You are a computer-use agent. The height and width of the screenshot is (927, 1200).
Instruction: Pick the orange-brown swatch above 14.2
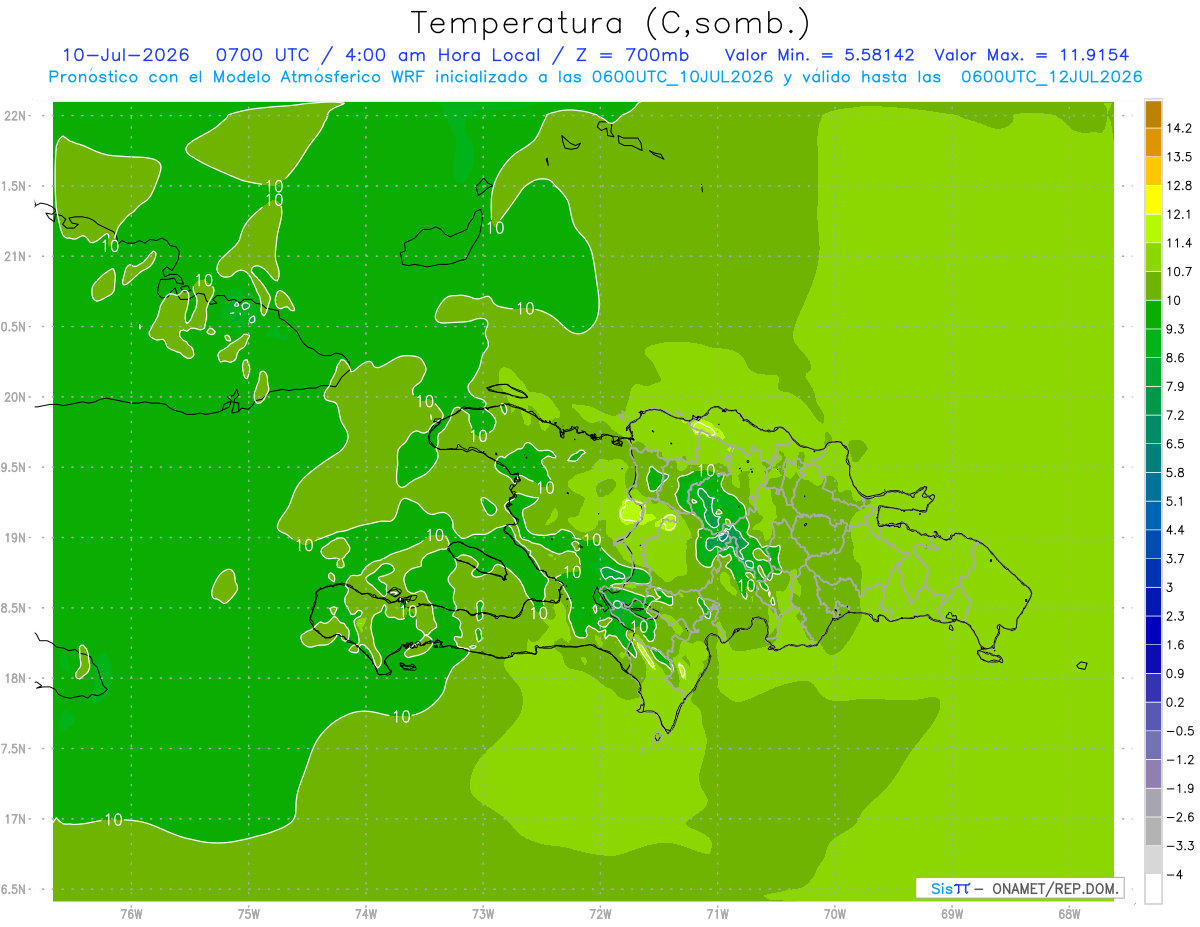coord(1153,114)
